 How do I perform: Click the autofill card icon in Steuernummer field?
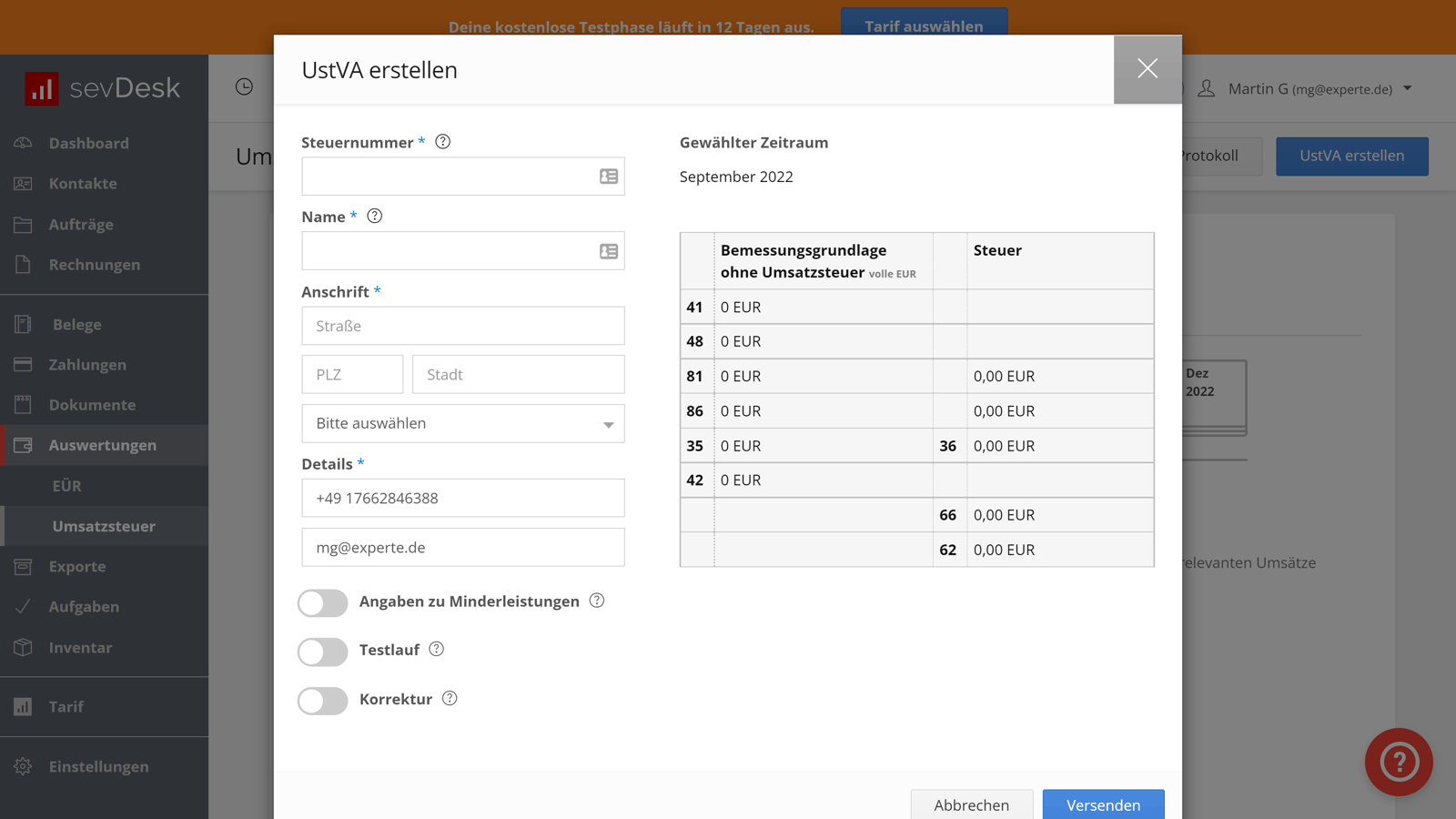pyautogui.click(x=609, y=177)
